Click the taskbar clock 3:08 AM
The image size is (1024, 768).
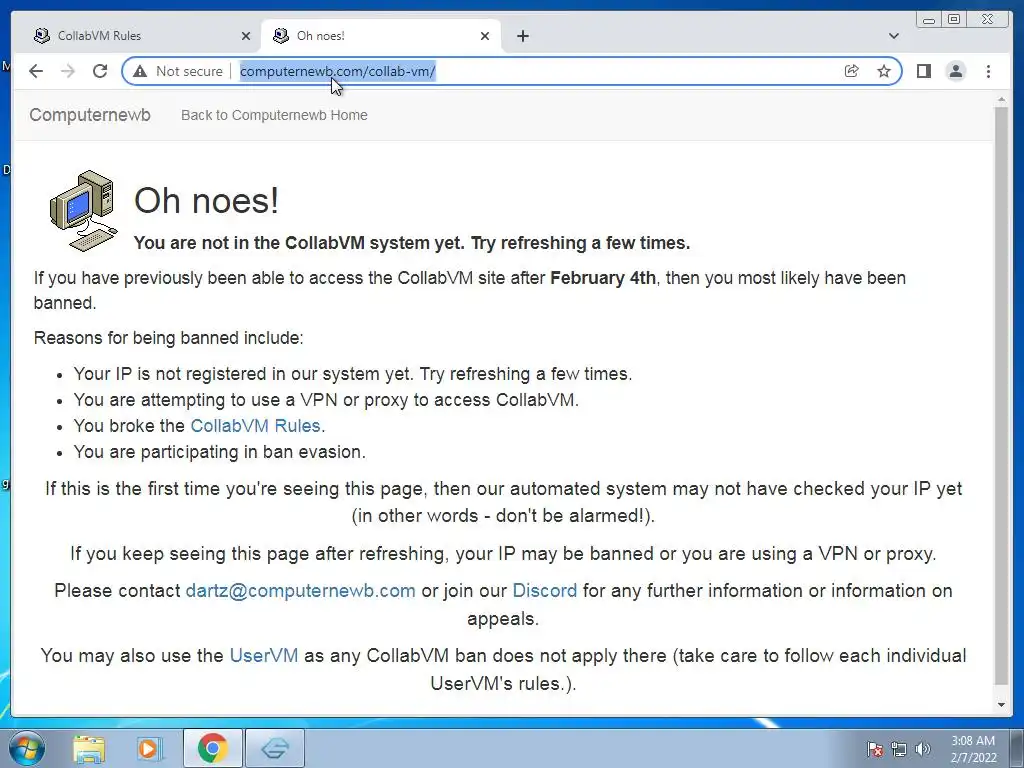[973, 749]
